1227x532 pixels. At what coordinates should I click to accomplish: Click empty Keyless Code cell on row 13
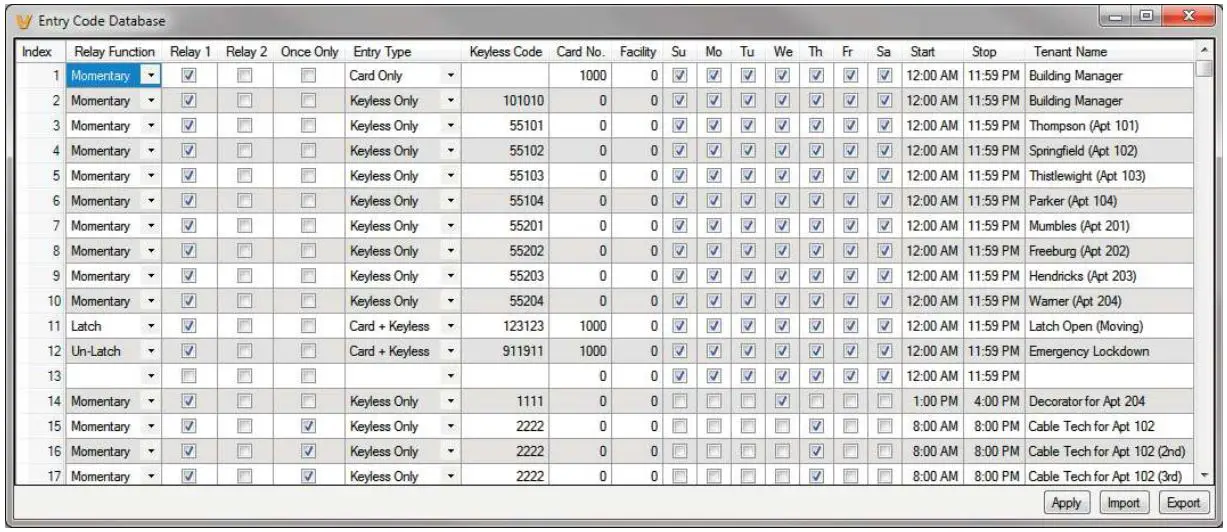point(504,376)
